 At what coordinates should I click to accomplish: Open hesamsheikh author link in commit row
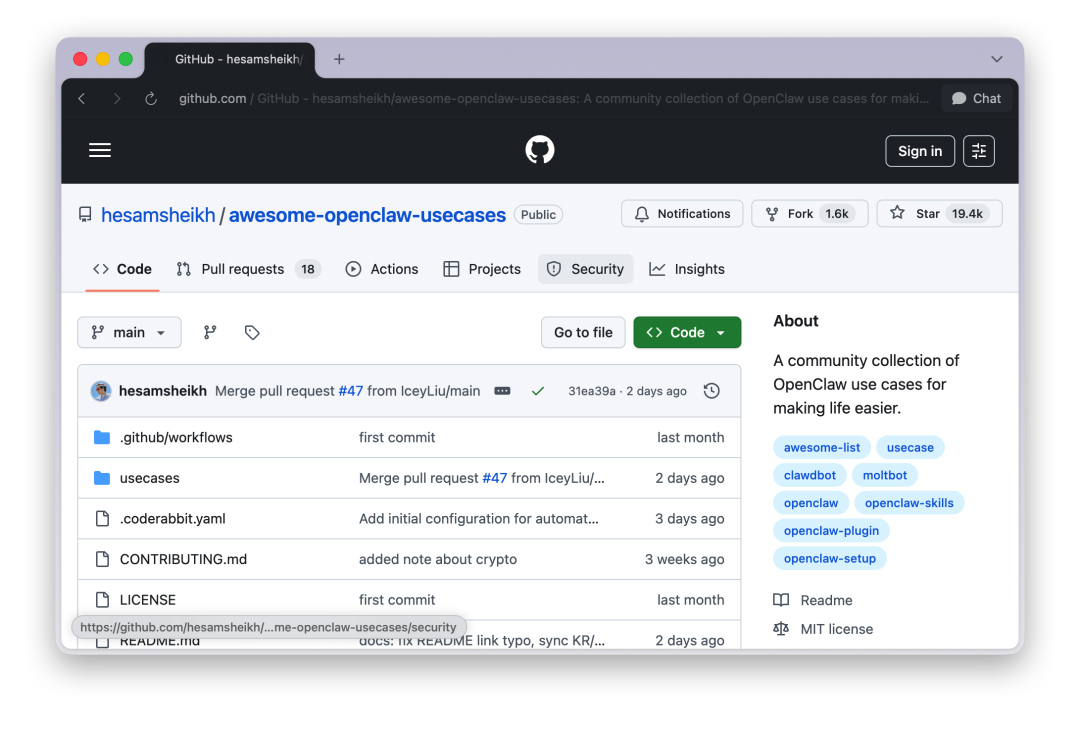(163, 391)
